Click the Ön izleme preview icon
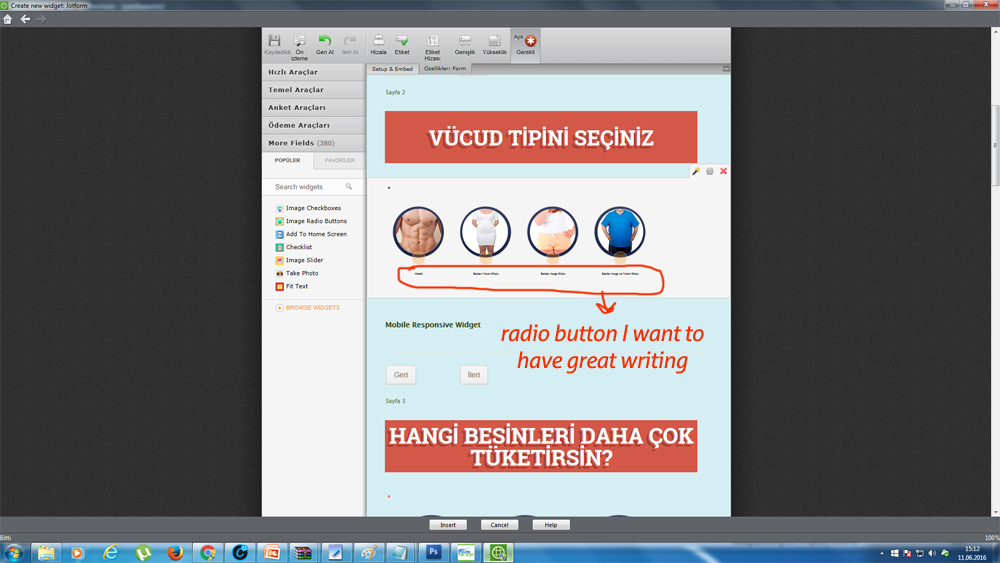 (299, 45)
